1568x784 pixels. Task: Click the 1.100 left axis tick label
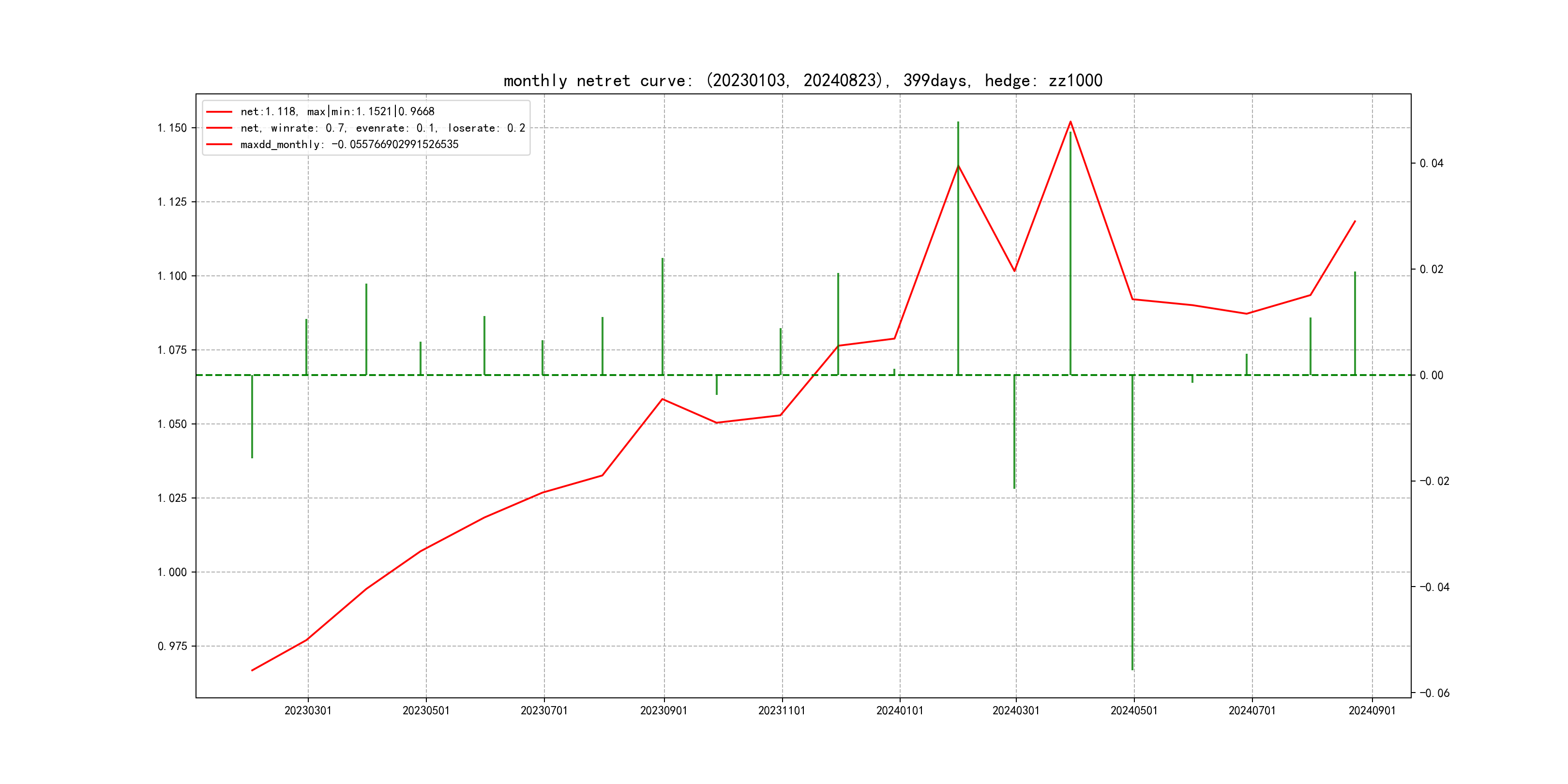pyautogui.click(x=172, y=276)
